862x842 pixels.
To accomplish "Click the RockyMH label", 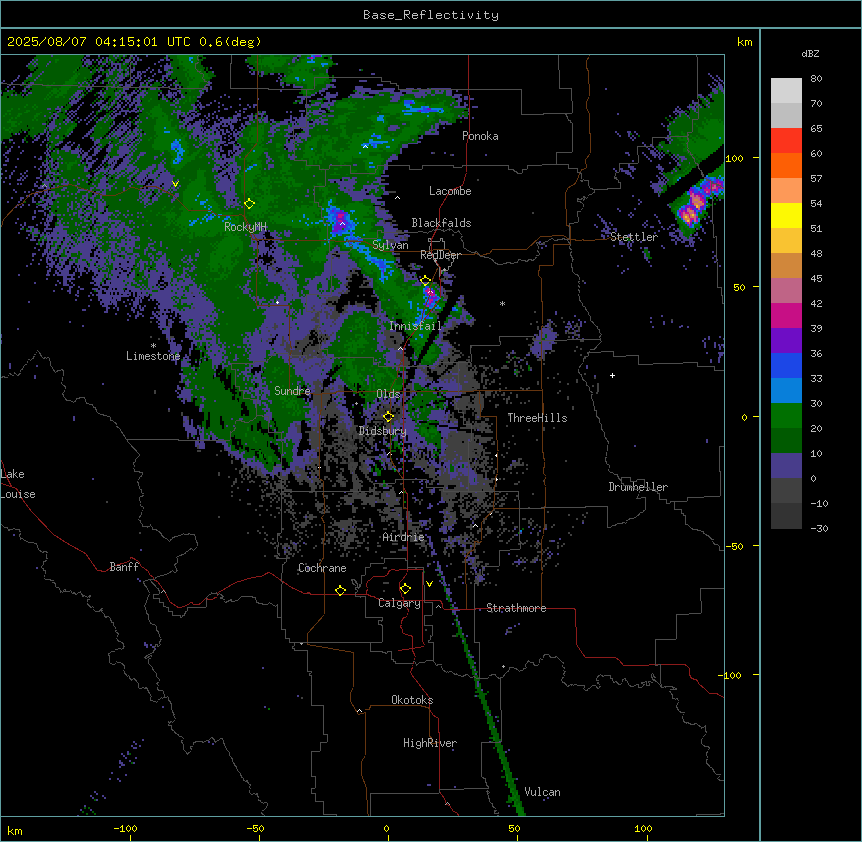I will pos(245,227).
